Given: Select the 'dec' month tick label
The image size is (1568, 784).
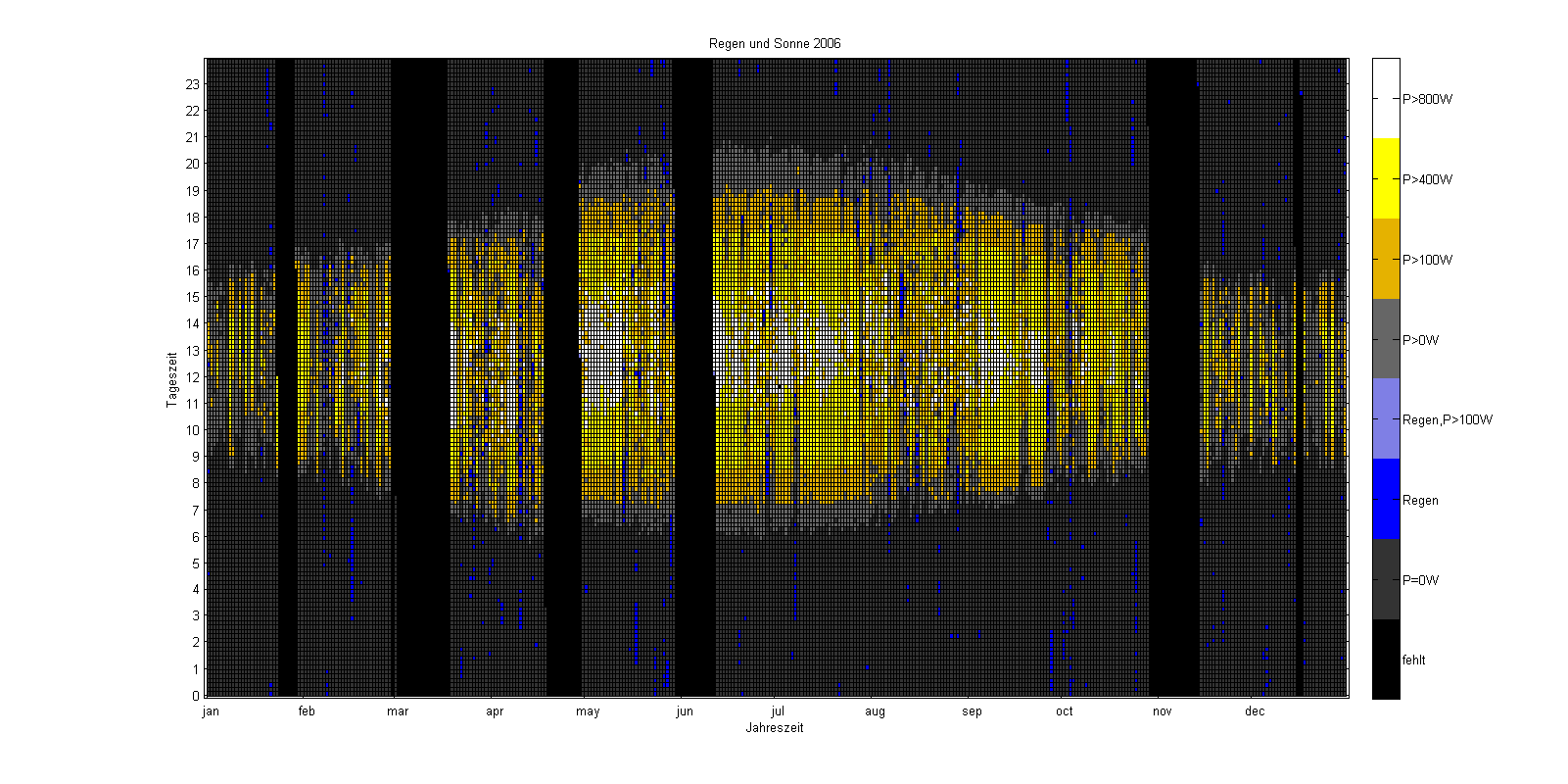Looking at the screenshot, I should click(1255, 711).
